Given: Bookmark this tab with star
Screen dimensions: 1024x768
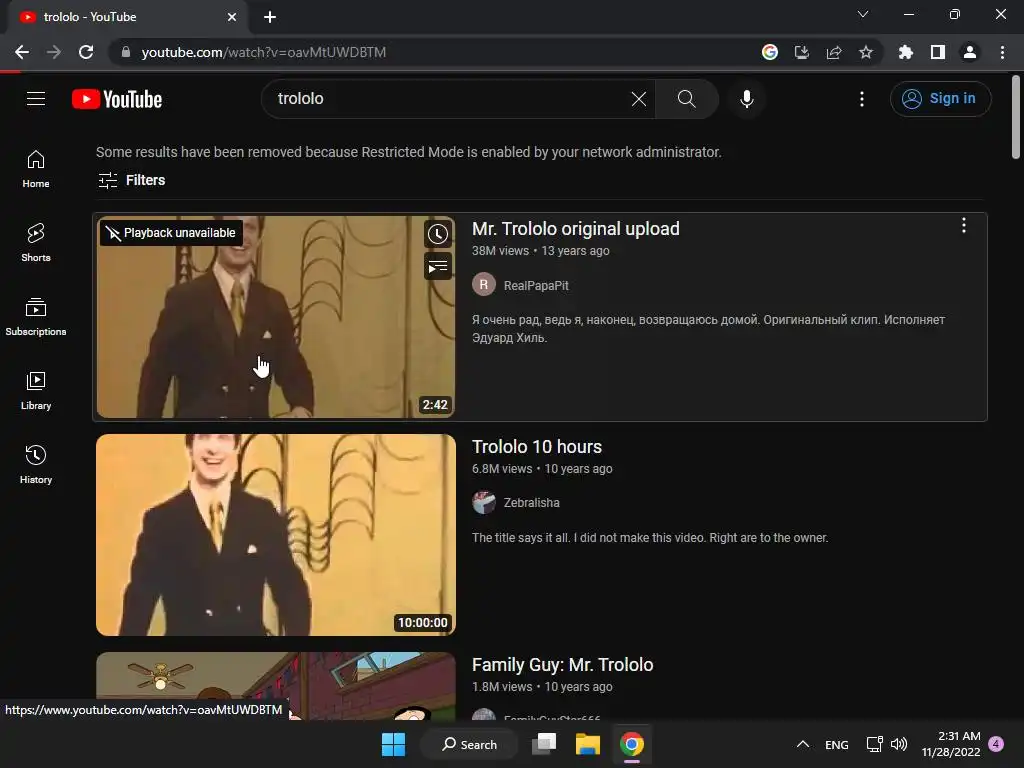Looking at the screenshot, I should pos(866,52).
